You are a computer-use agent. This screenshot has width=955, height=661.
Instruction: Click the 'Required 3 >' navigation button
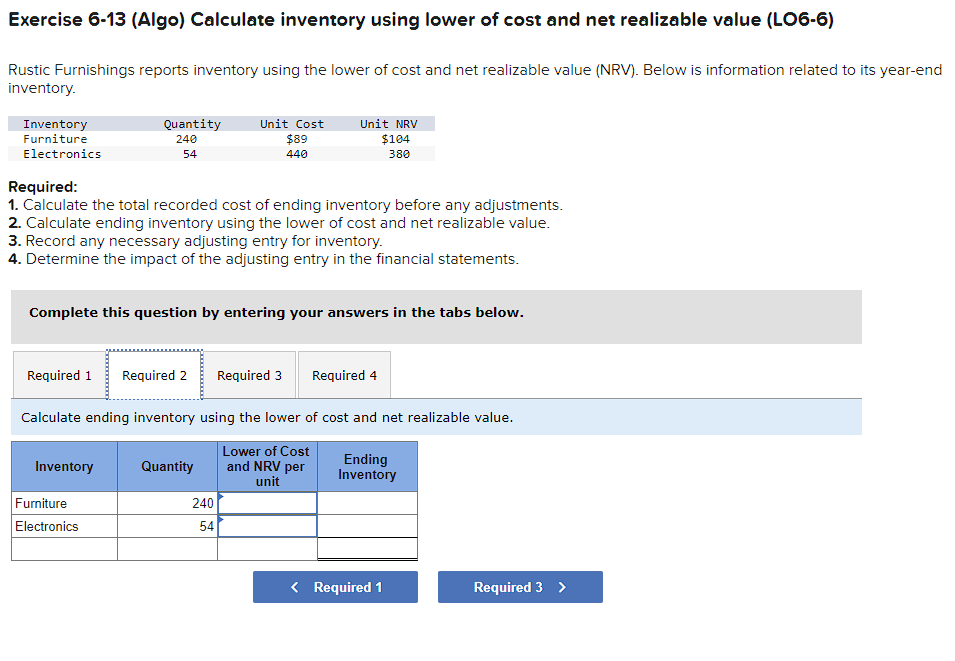pos(519,587)
